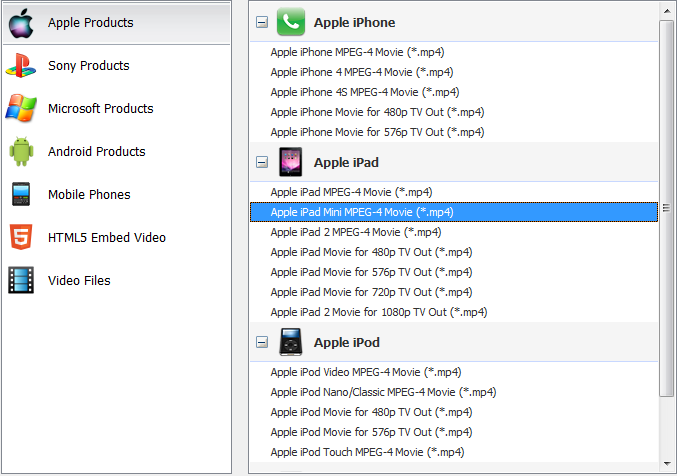Click the Apple iPod group header text
Viewport: 677px width, 476px height.
347,343
